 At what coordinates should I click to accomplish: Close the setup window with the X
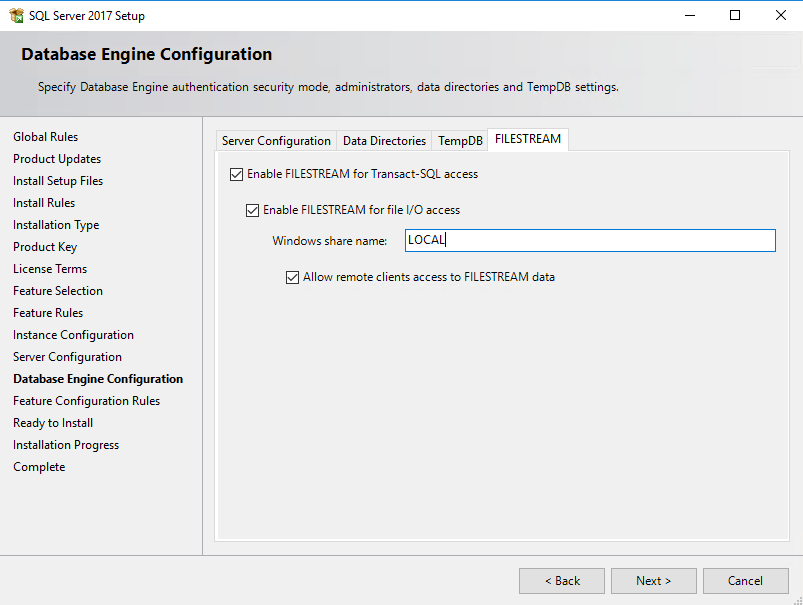click(x=780, y=15)
